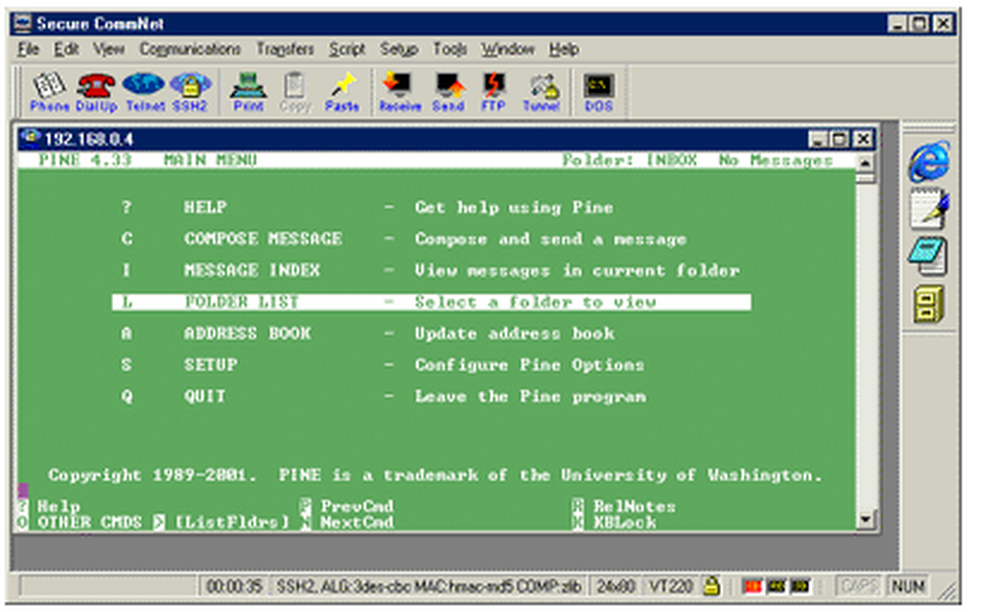Click terminal scrollbar down arrow
The height and width of the screenshot is (612, 1000).
point(865,519)
